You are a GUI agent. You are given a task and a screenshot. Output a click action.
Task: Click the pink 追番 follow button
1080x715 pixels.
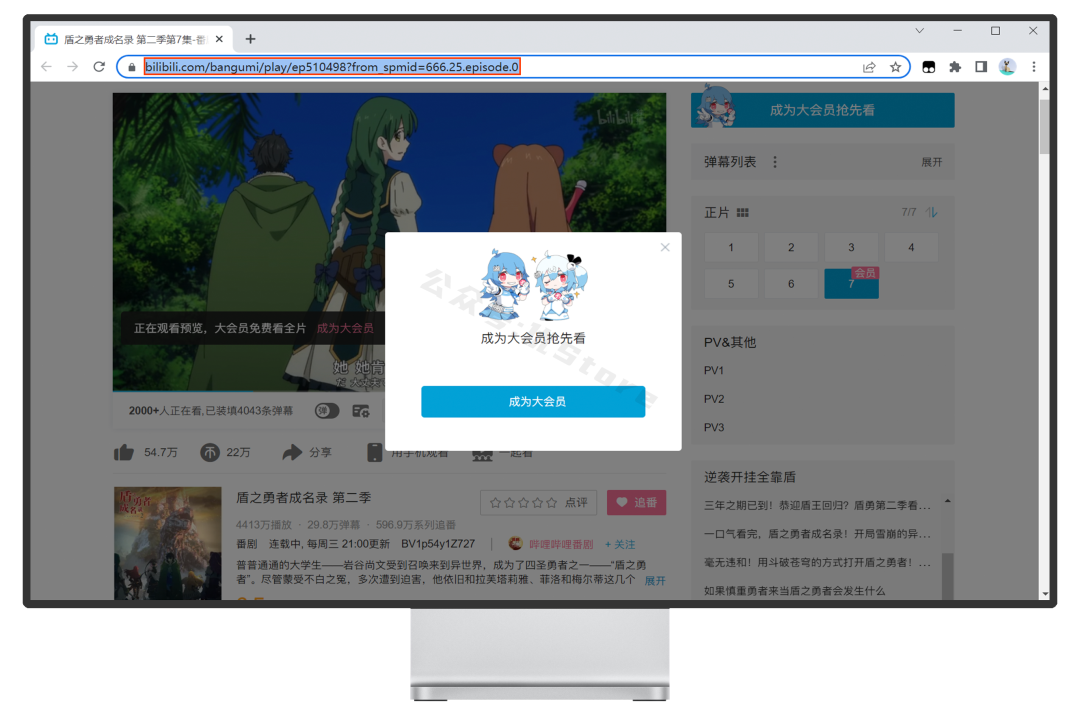[x=636, y=503]
